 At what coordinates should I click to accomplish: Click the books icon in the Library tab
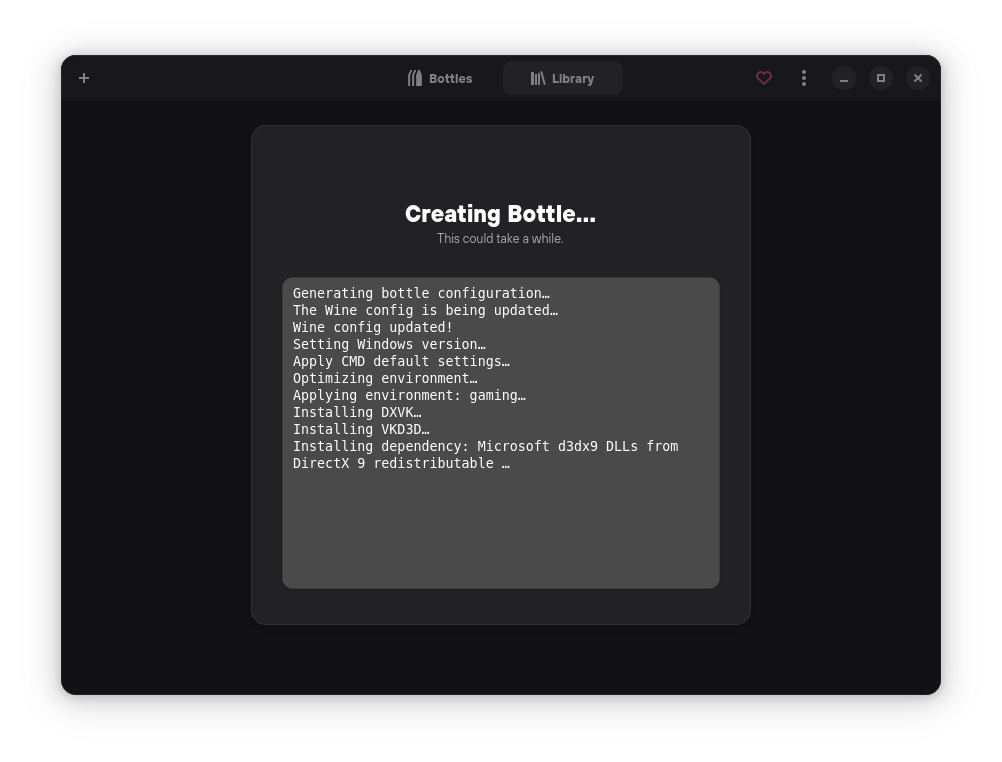(x=538, y=78)
